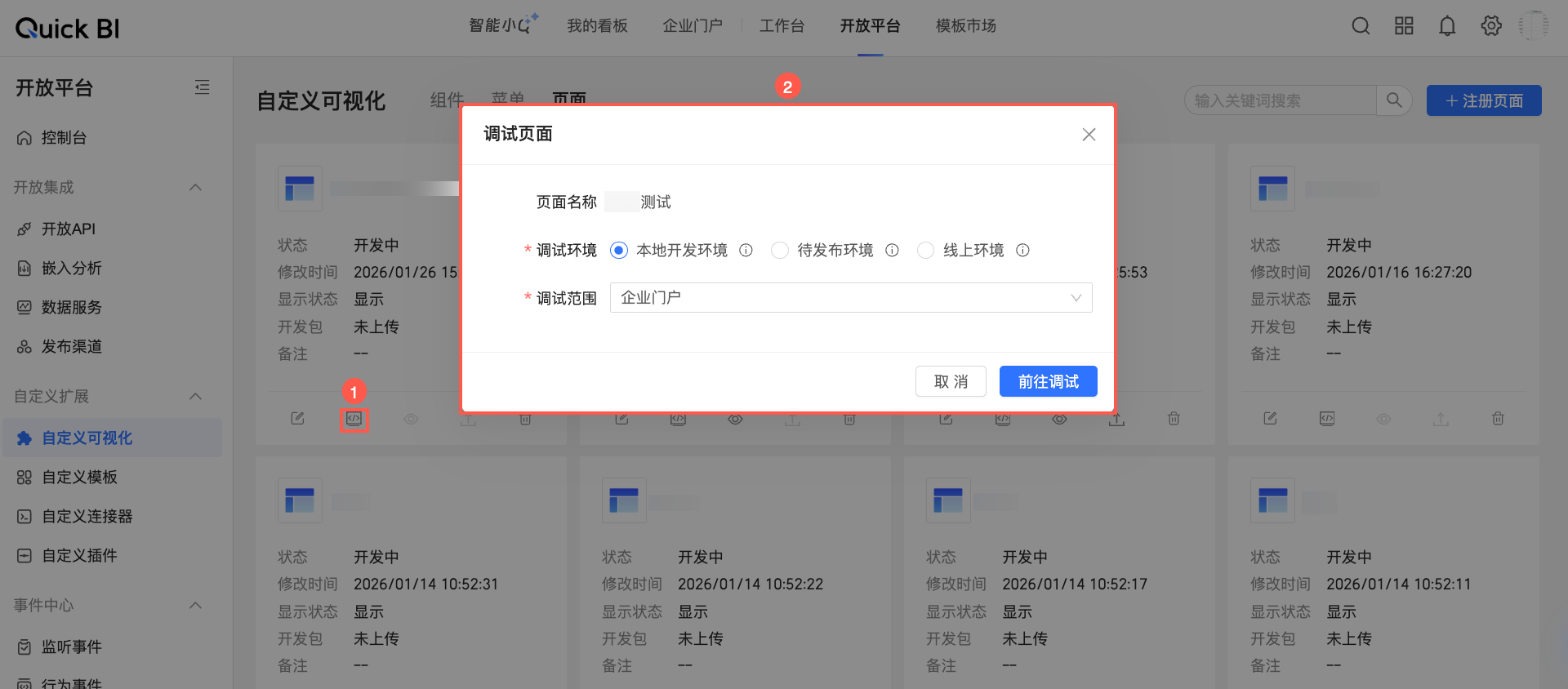Open the 调试范围 dropdown showing 企业门户
1568x689 pixels.
(851, 298)
